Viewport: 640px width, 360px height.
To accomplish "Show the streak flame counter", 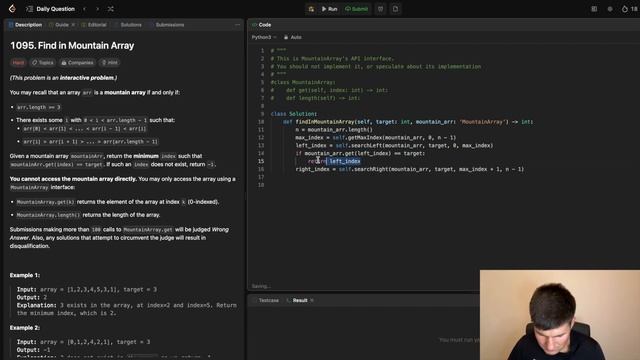I will [x=629, y=9].
